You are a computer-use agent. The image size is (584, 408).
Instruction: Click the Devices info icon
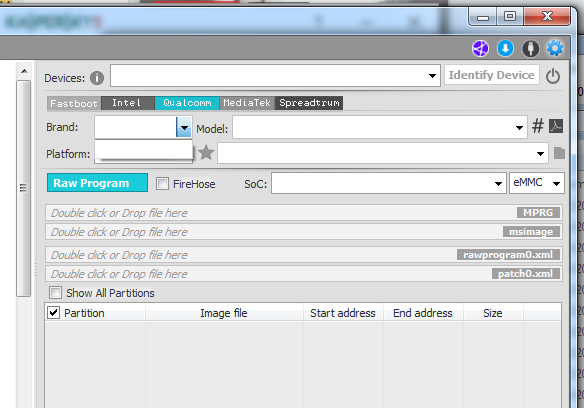coord(97,78)
